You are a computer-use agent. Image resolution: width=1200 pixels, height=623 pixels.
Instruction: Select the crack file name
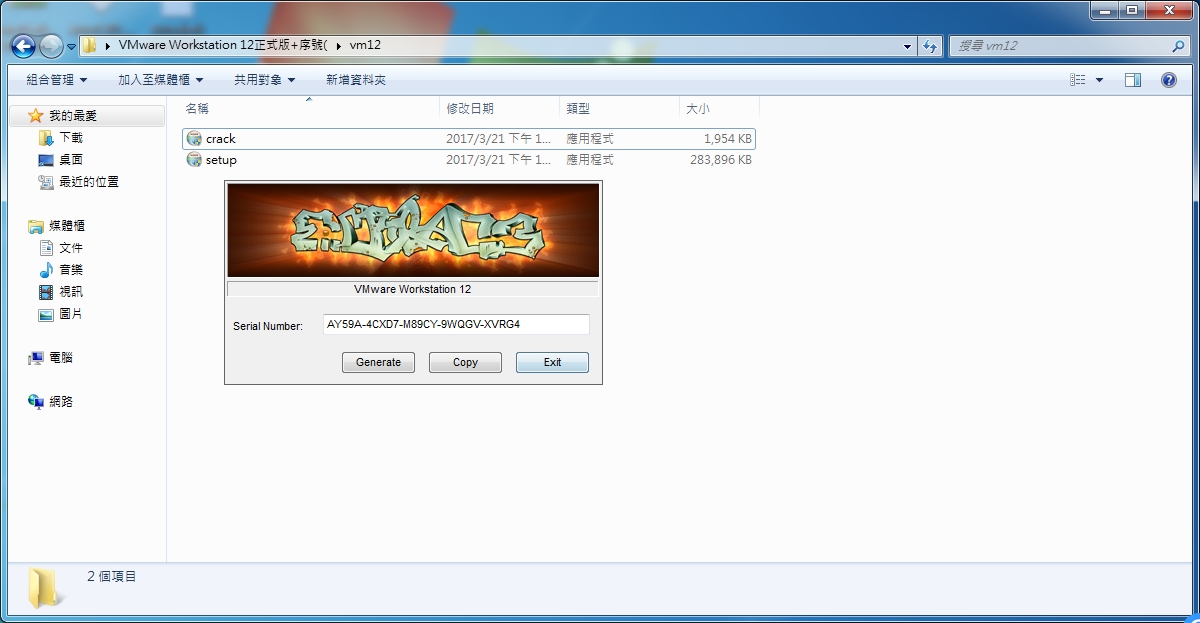(x=221, y=139)
